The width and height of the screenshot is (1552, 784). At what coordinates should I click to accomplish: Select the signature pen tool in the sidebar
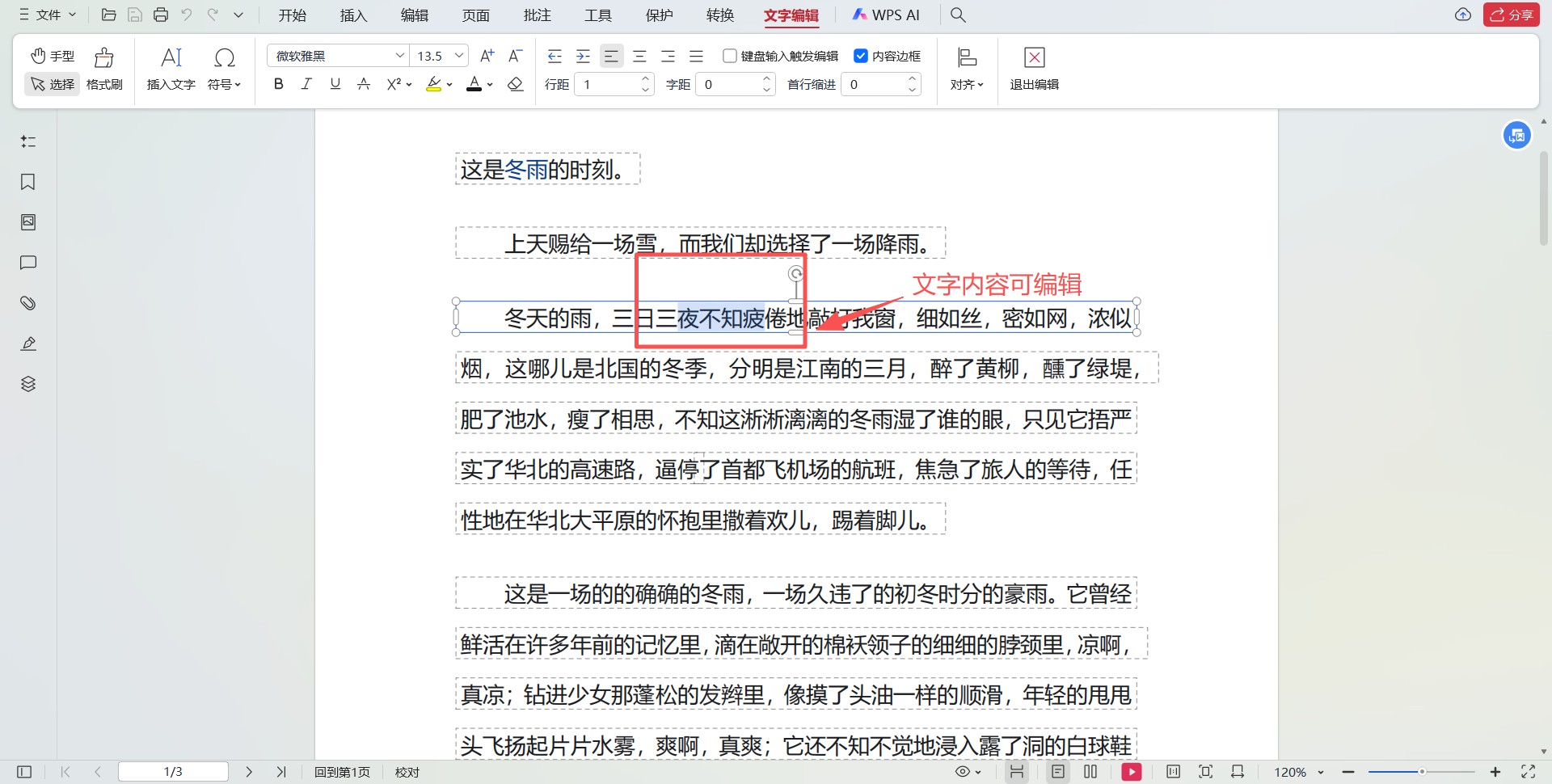pos(27,344)
